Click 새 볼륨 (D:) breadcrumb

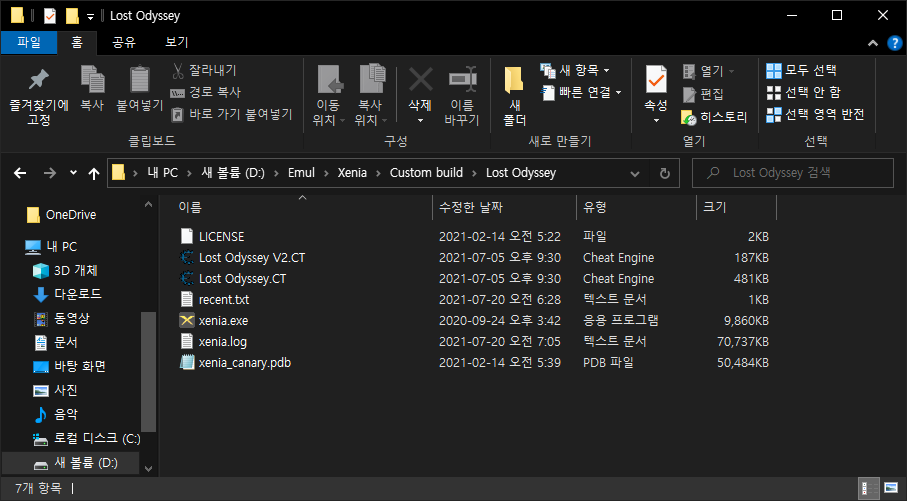point(233,173)
